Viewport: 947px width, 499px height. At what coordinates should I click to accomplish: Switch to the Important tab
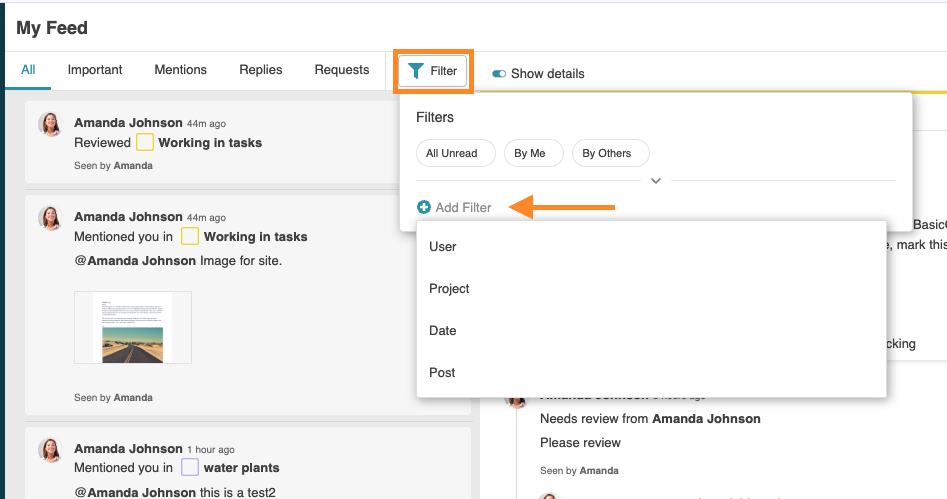click(95, 70)
